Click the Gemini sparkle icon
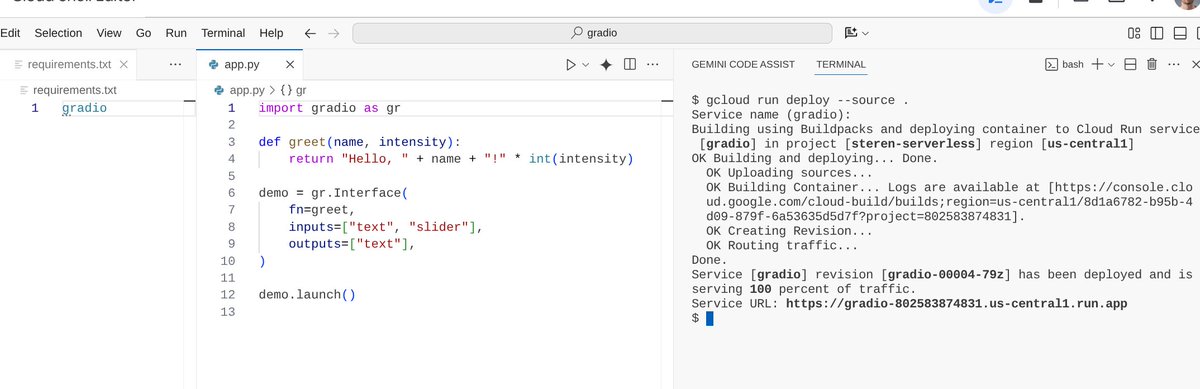 click(x=605, y=65)
